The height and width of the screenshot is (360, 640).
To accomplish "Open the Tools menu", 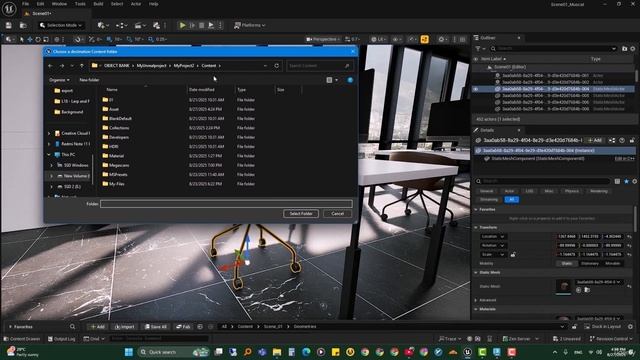I will [x=80, y=4].
